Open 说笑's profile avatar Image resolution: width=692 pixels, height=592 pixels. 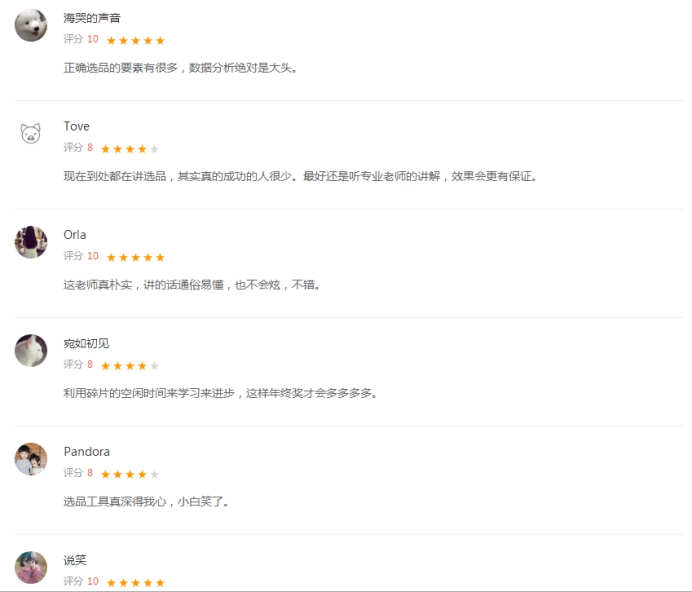click(31, 567)
